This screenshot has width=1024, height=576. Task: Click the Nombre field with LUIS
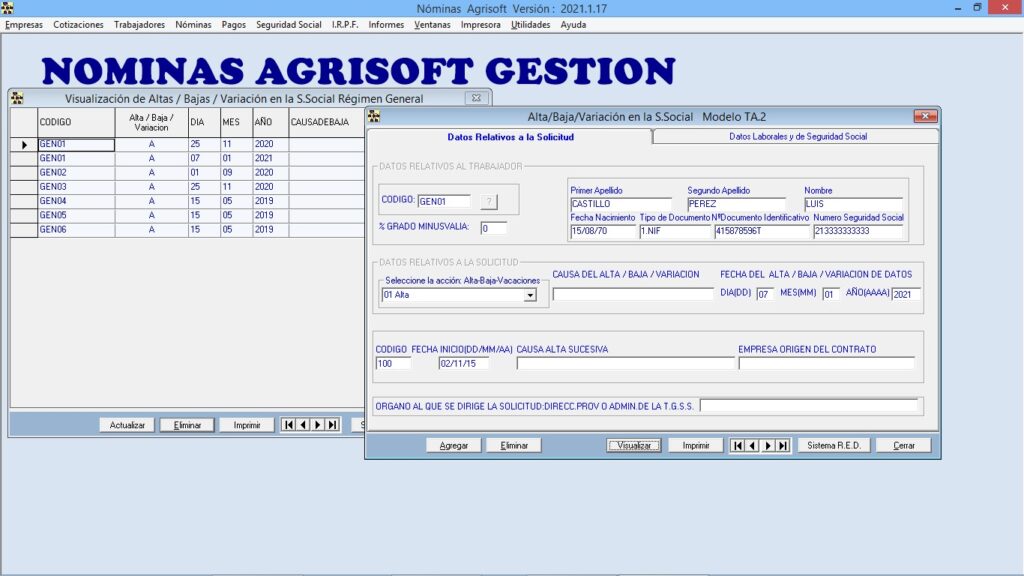pos(853,204)
